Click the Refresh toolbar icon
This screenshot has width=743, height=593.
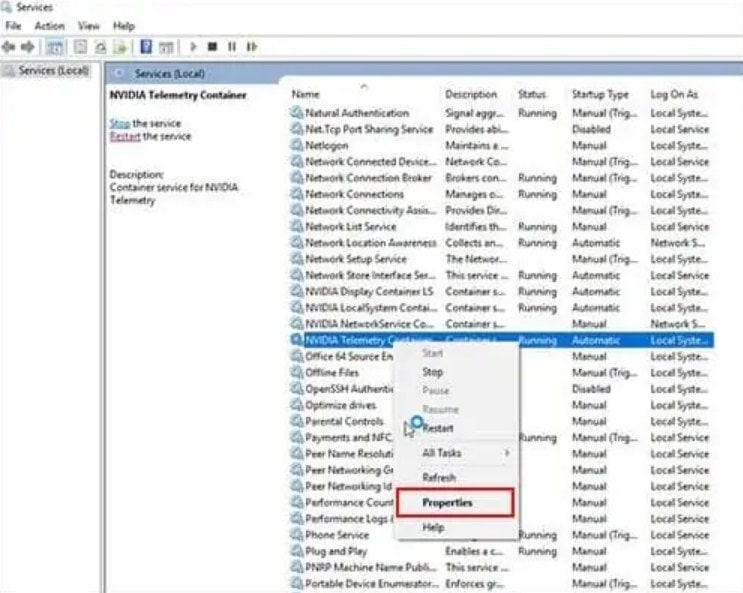tap(100, 47)
